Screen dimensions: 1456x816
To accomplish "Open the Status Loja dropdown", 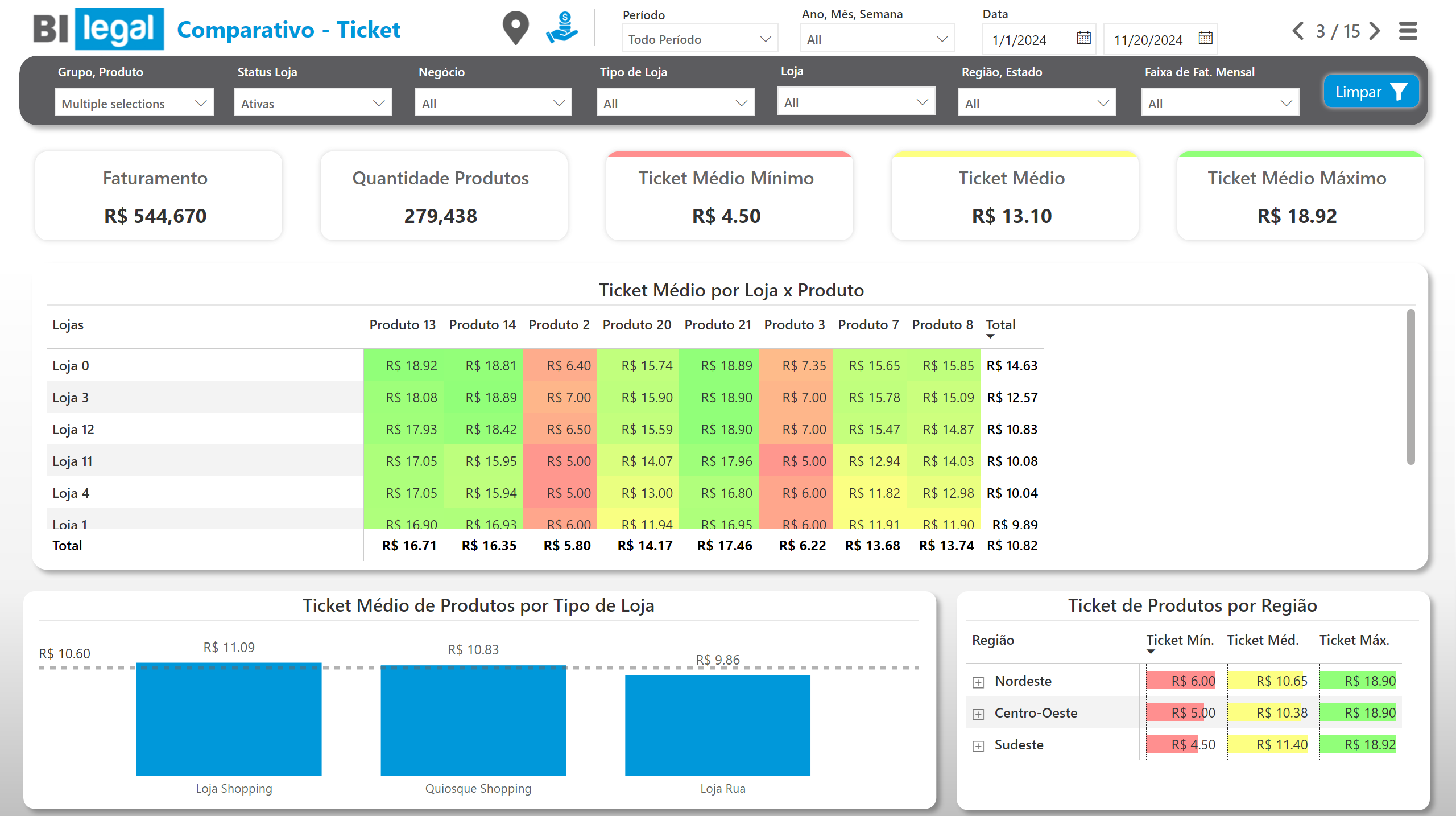I will click(313, 104).
